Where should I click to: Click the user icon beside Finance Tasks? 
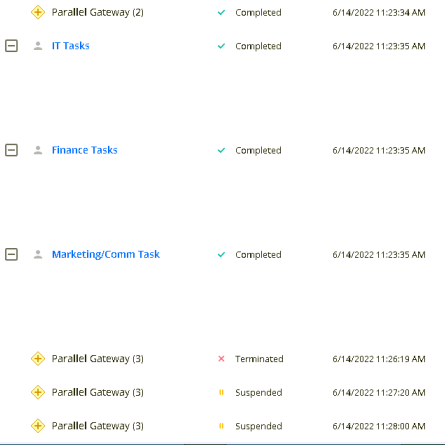tap(38, 150)
